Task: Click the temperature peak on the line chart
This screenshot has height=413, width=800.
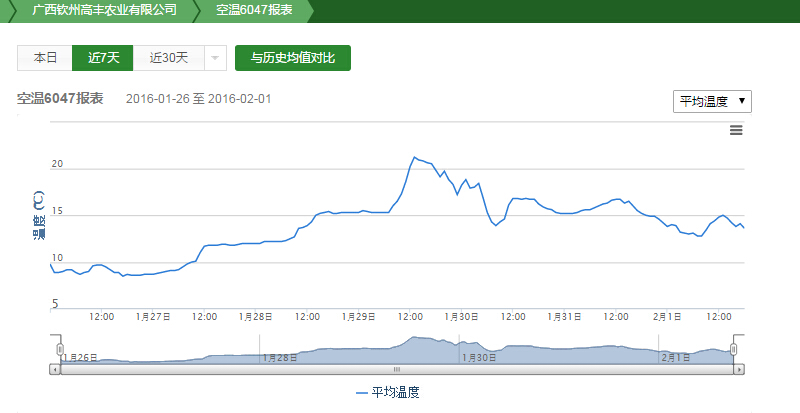Action: (414, 157)
